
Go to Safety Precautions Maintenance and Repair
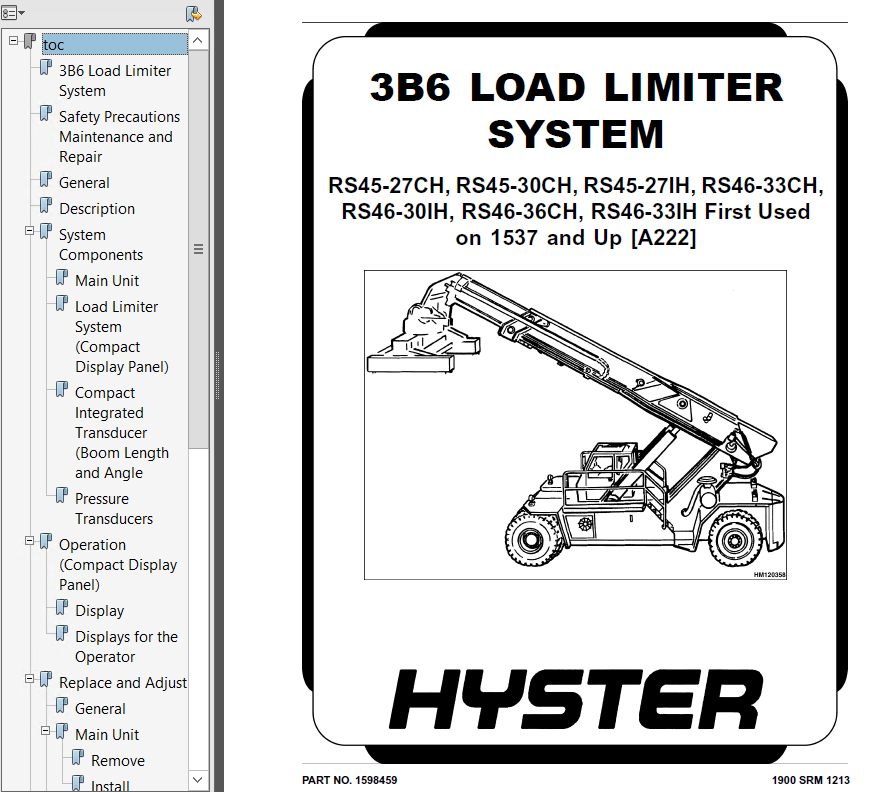click(119, 137)
